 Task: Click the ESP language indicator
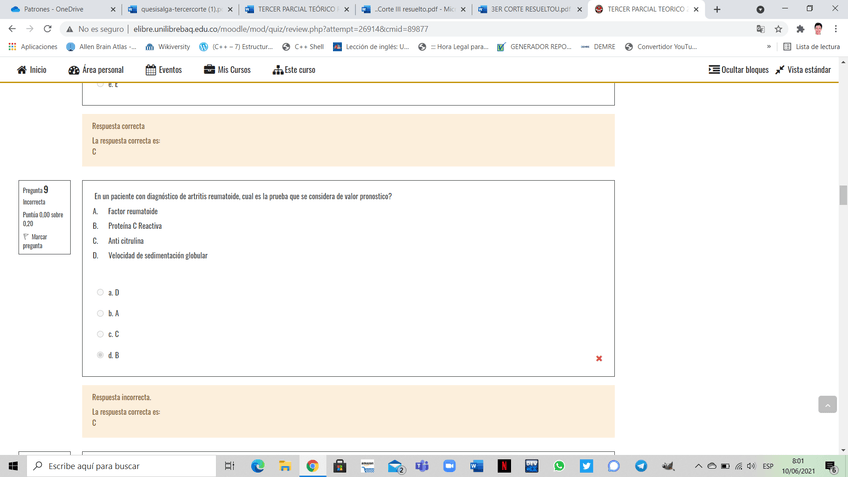768,466
